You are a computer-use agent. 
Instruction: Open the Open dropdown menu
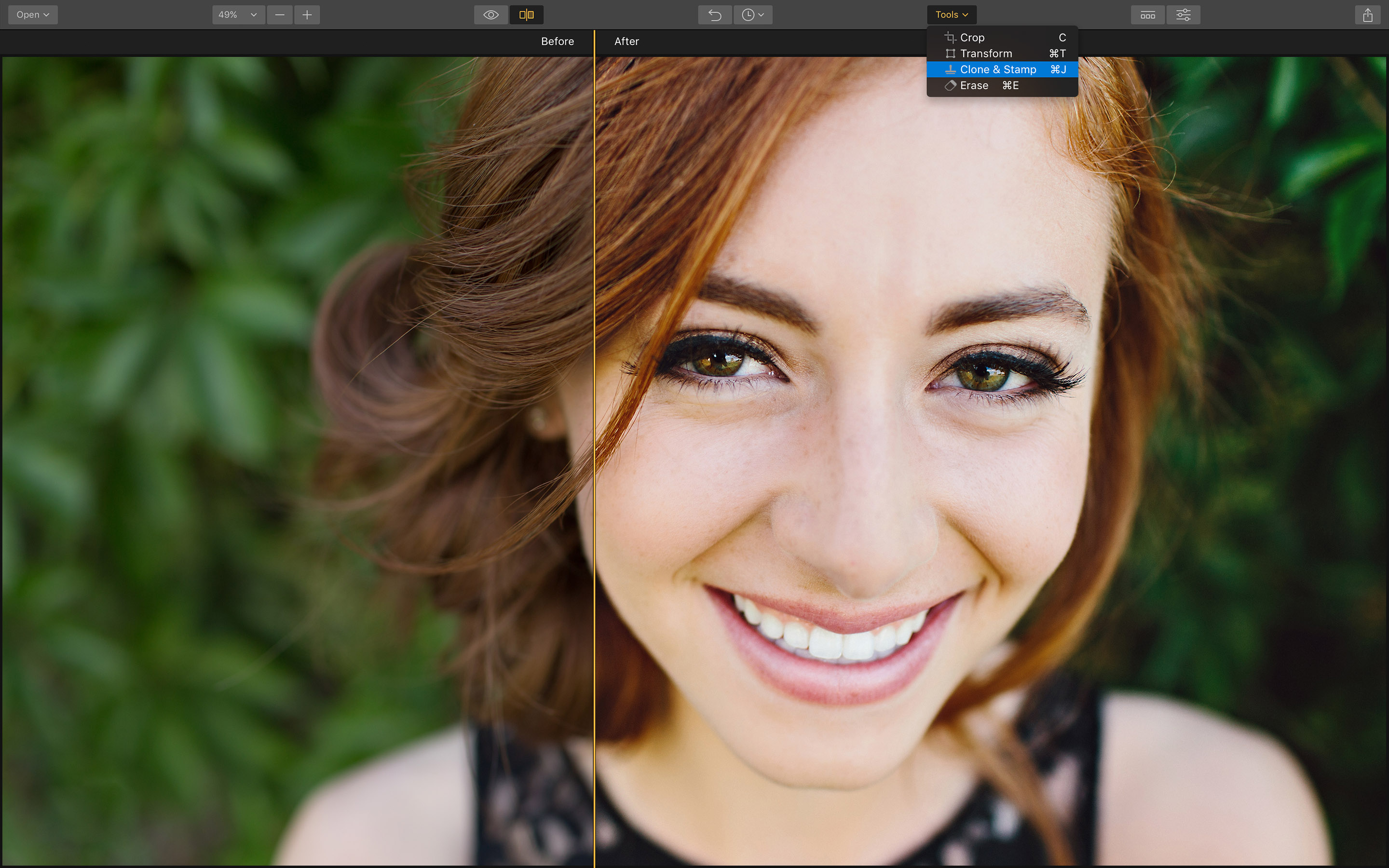(x=33, y=15)
